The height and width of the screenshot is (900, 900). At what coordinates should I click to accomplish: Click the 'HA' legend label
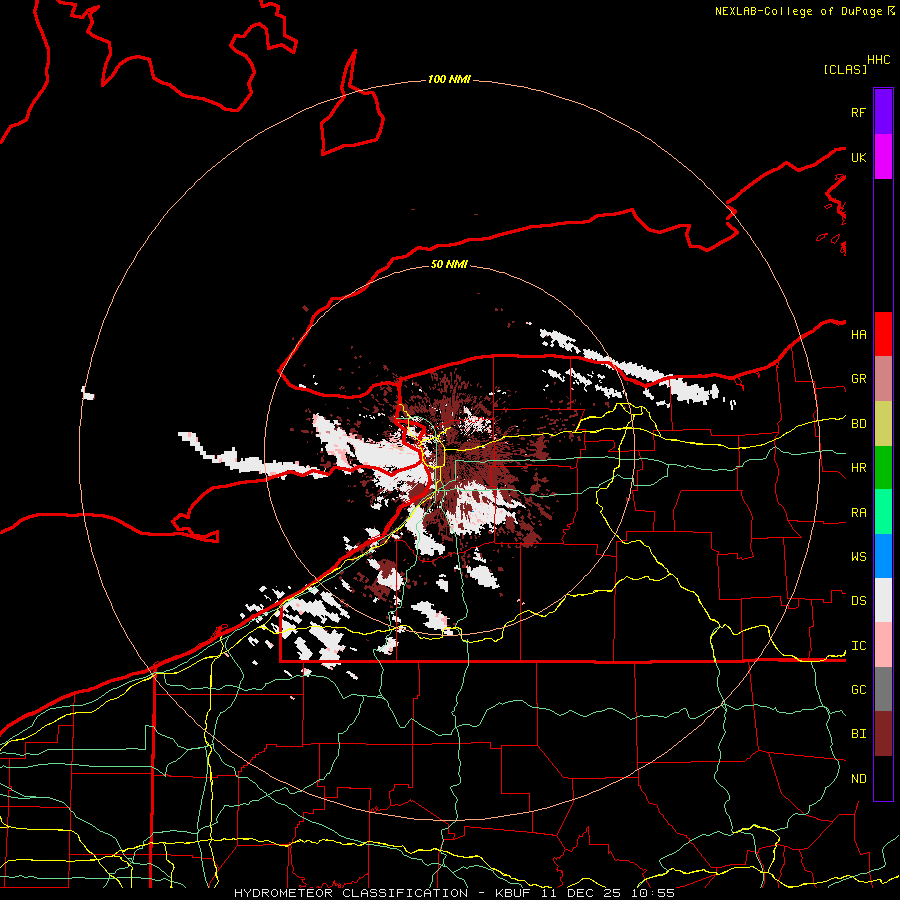(858, 335)
